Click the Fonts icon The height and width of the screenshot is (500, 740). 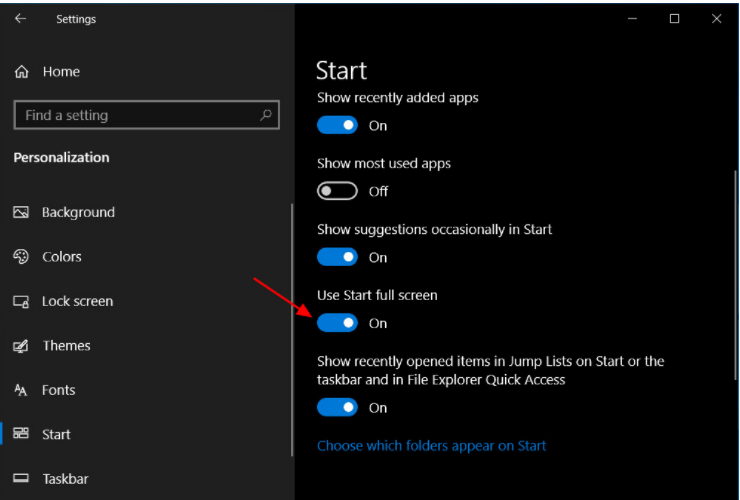(x=21, y=390)
